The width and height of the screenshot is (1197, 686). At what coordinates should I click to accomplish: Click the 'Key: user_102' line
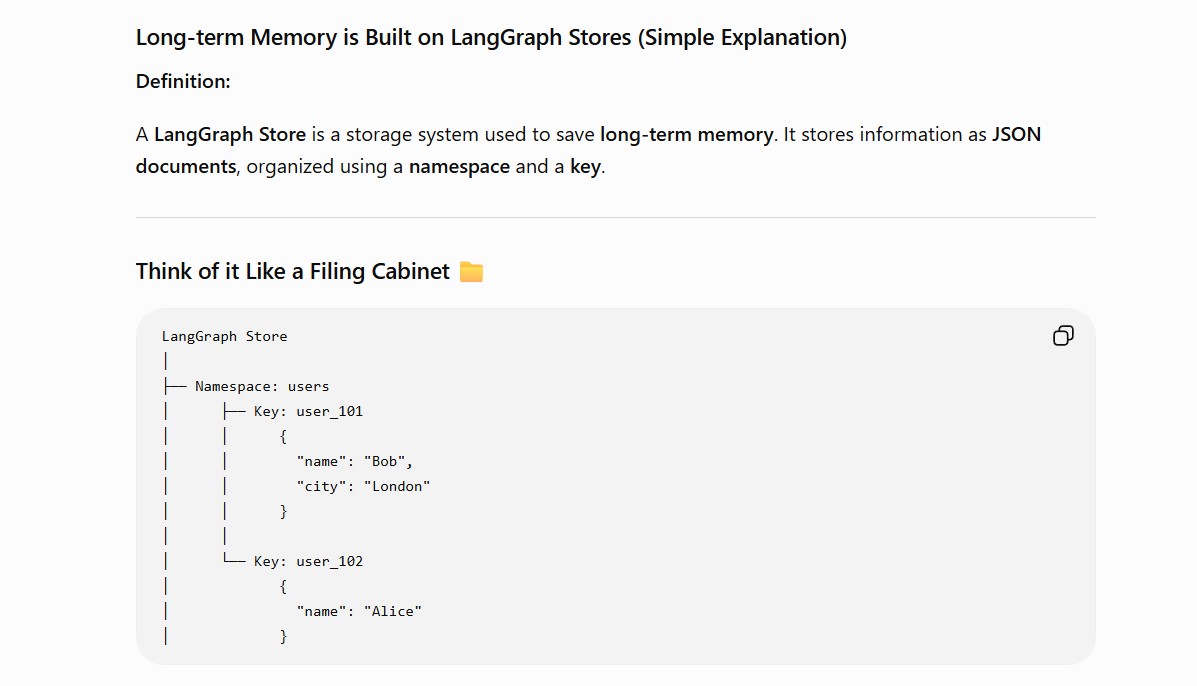[308, 562]
